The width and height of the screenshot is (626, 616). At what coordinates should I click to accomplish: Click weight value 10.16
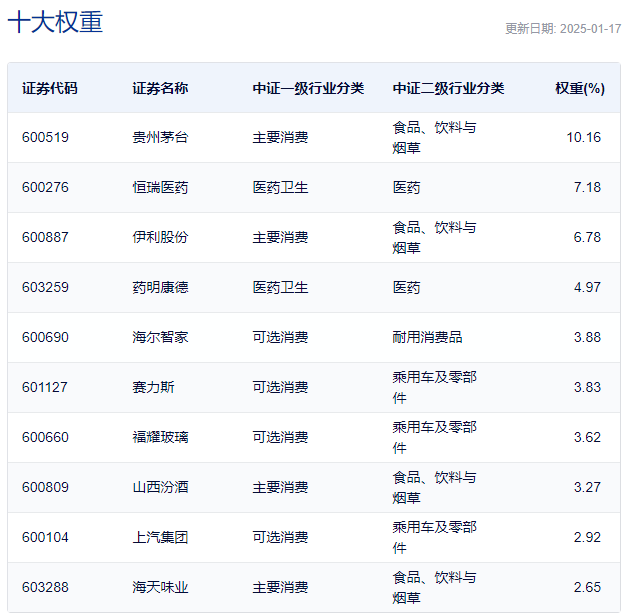[584, 137]
